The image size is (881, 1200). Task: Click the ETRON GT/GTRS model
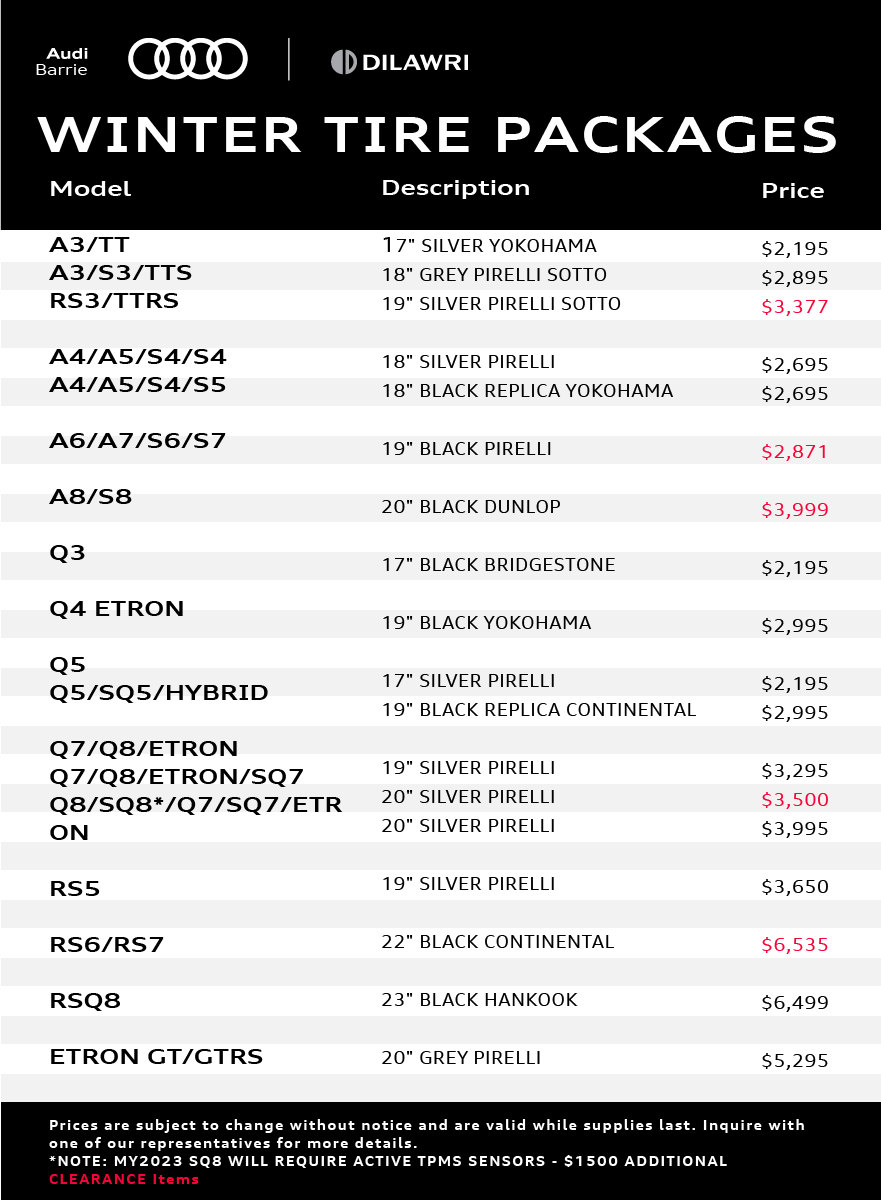click(x=156, y=1057)
